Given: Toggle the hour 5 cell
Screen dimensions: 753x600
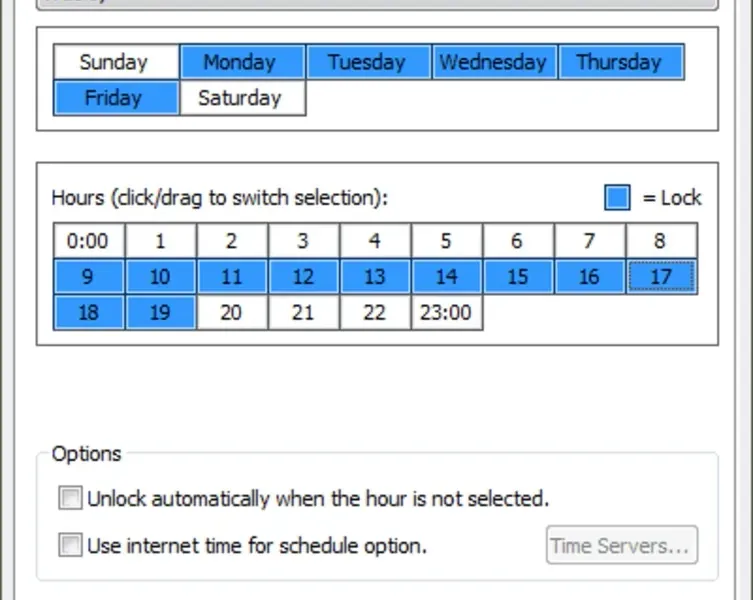Looking at the screenshot, I should tap(446, 241).
